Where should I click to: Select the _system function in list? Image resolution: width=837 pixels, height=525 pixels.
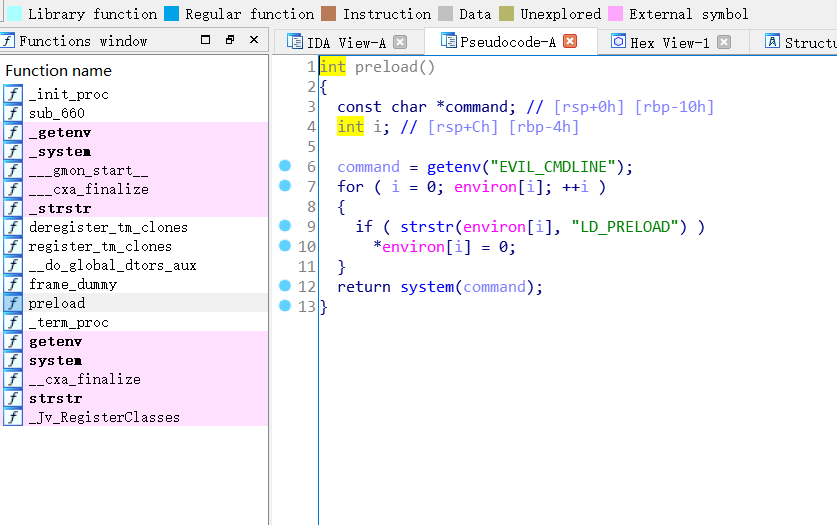pos(60,151)
